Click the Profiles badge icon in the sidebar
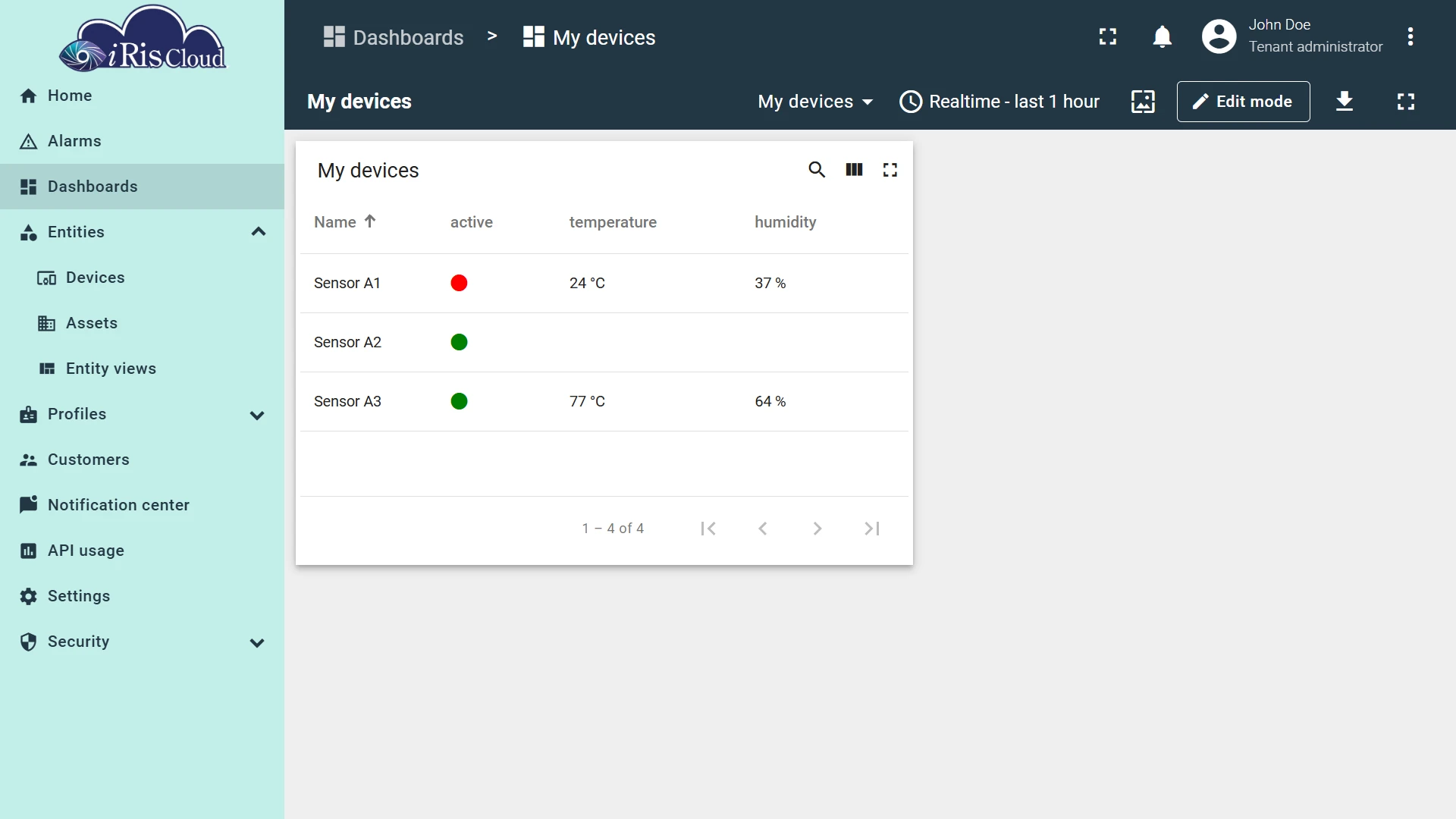The width and height of the screenshot is (1456, 819). [28, 414]
